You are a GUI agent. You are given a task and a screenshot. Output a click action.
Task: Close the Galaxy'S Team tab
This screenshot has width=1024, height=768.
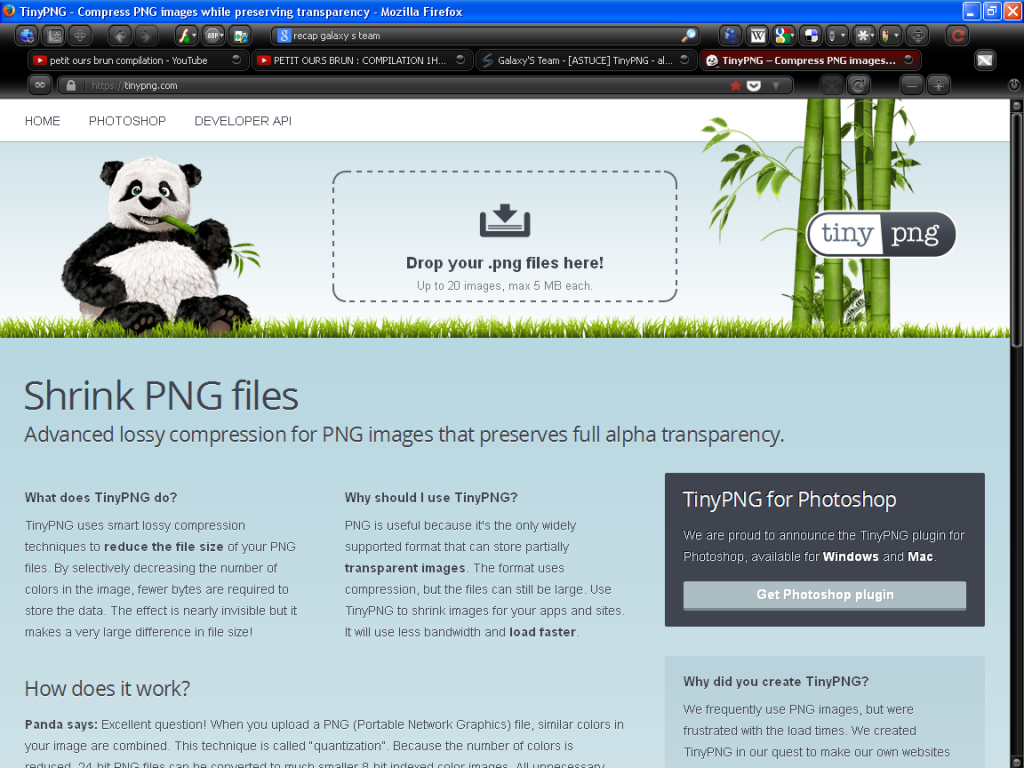pyautogui.click(x=684, y=59)
